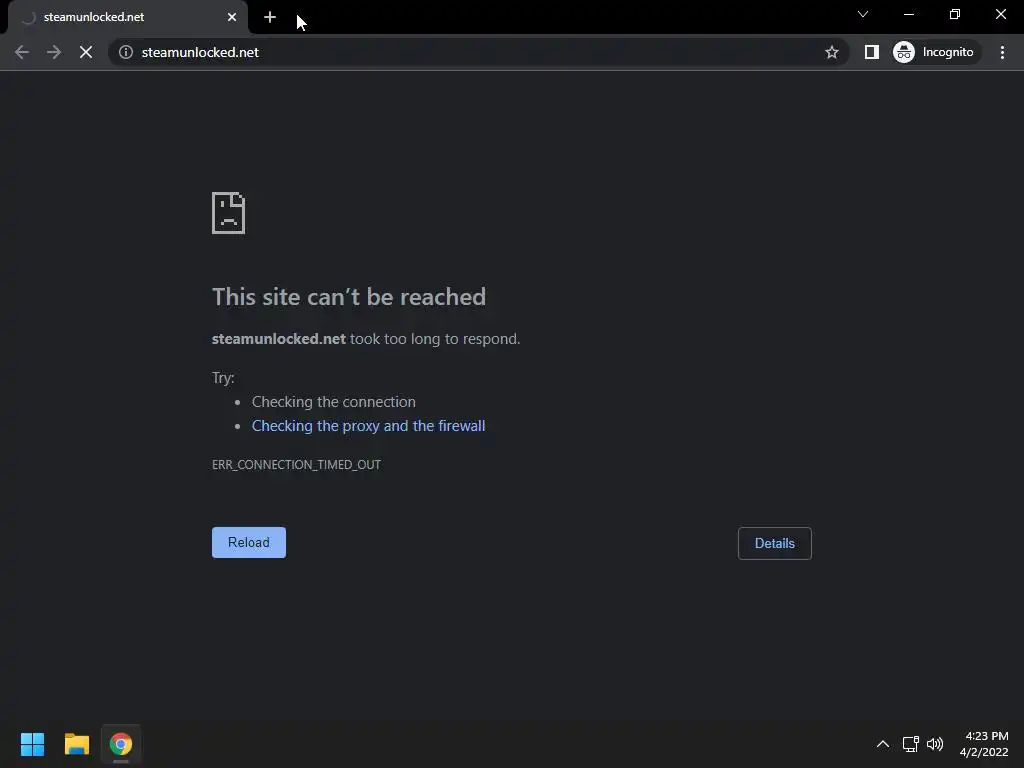Open the Details button
Image resolution: width=1024 pixels, height=768 pixels.
tap(775, 543)
